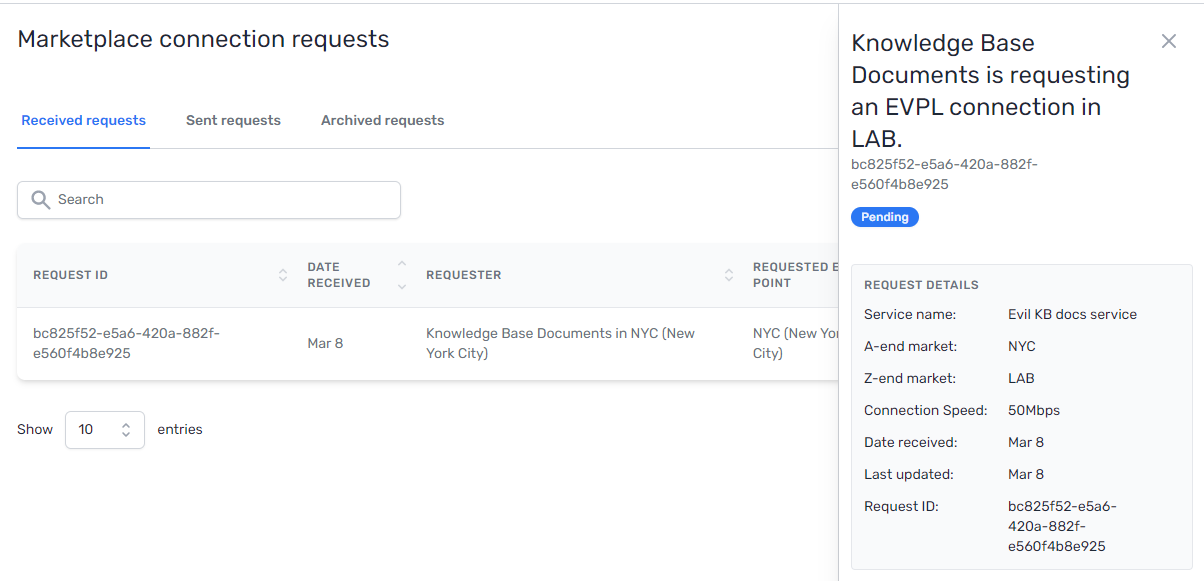Select the request ID in the table row
The width and height of the screenshot is (1204, 581).
[126, 343]
